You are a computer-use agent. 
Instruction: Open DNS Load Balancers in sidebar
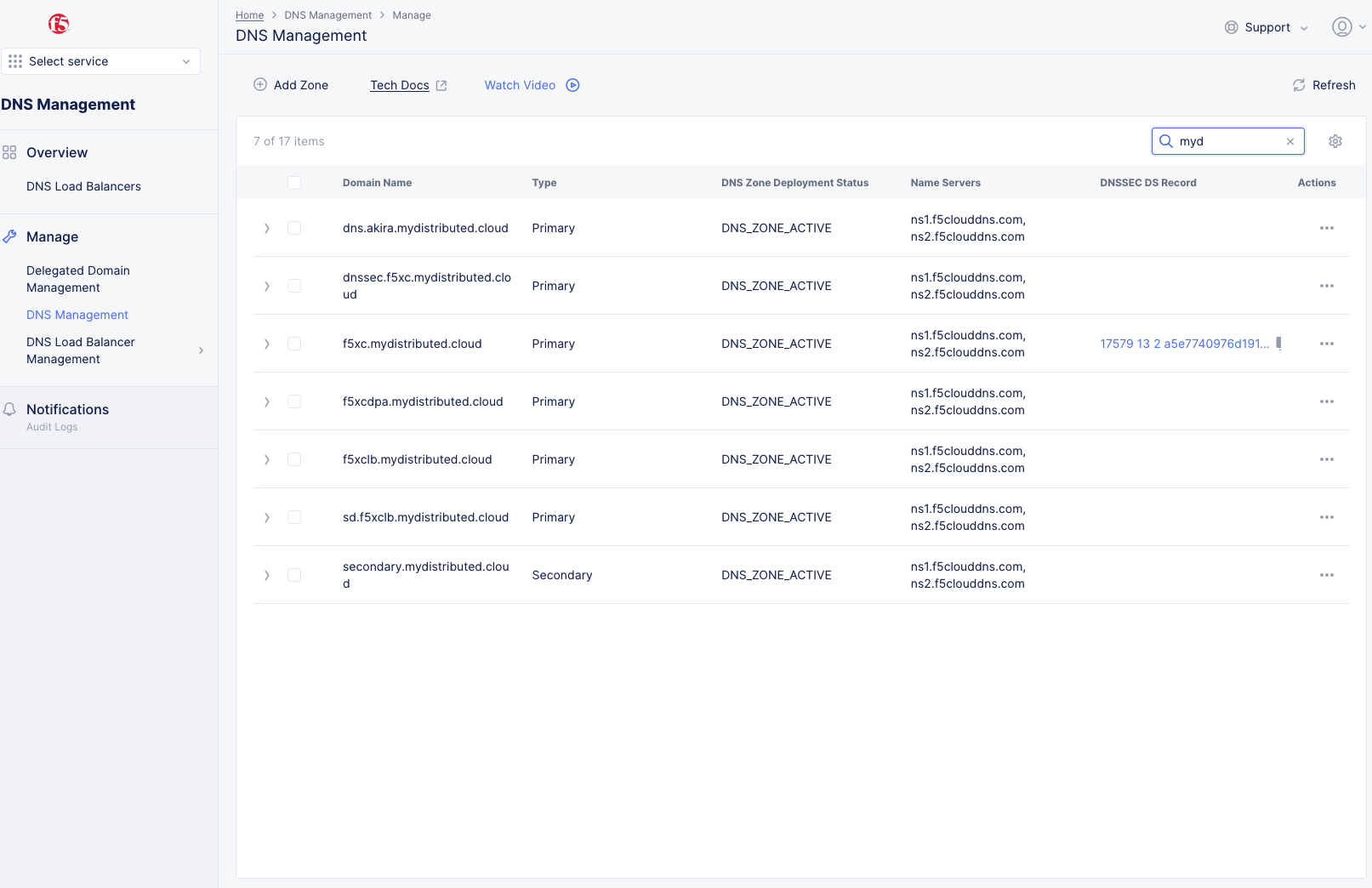pos(83,186)
